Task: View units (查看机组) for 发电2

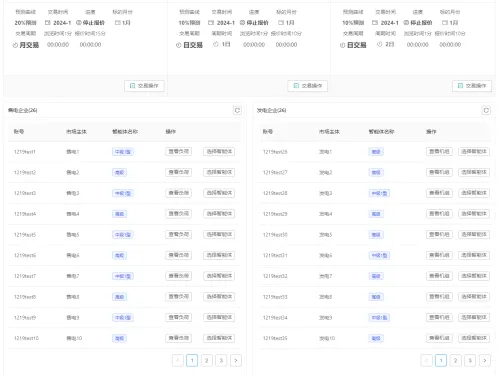Action: pyautogui.click(x=439, y=172)
